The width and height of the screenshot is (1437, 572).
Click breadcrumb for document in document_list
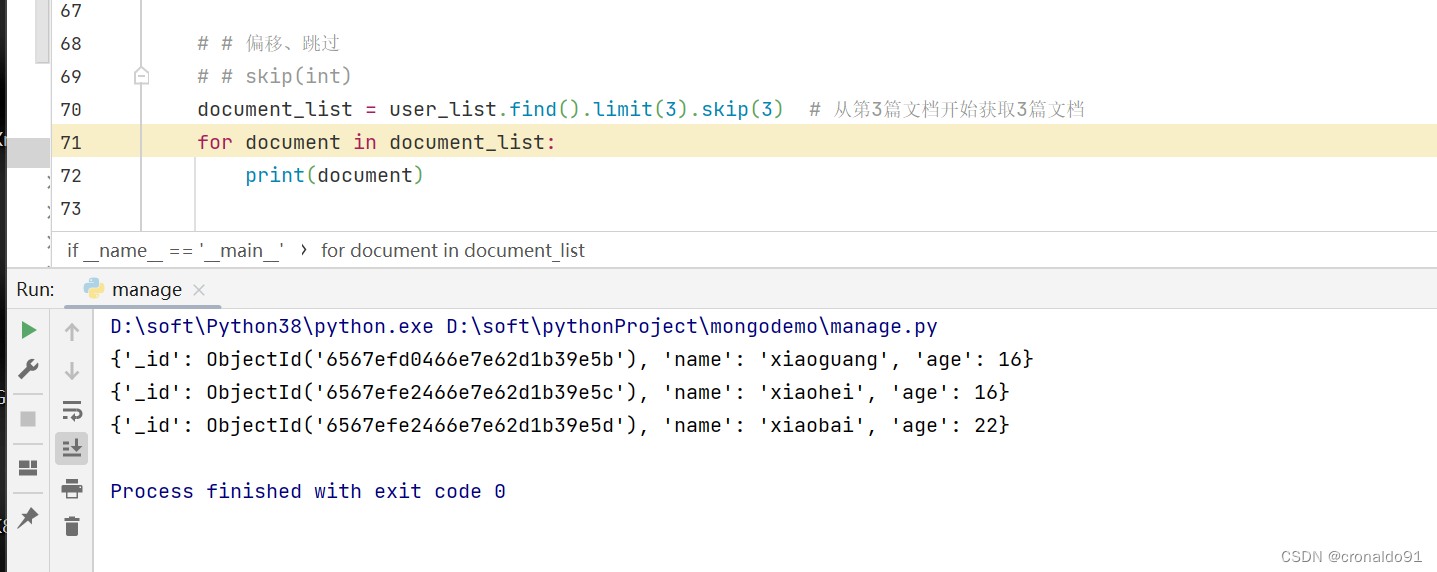[x=453, y=250]
